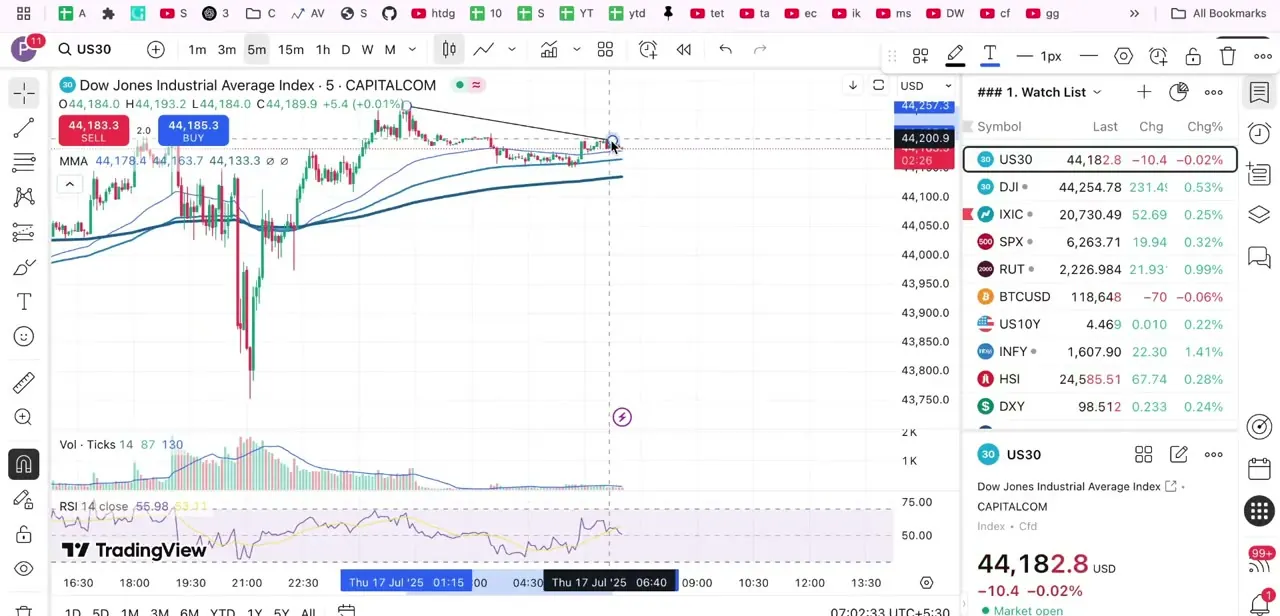Change line color in drawing toolbar

pos(955,56)
